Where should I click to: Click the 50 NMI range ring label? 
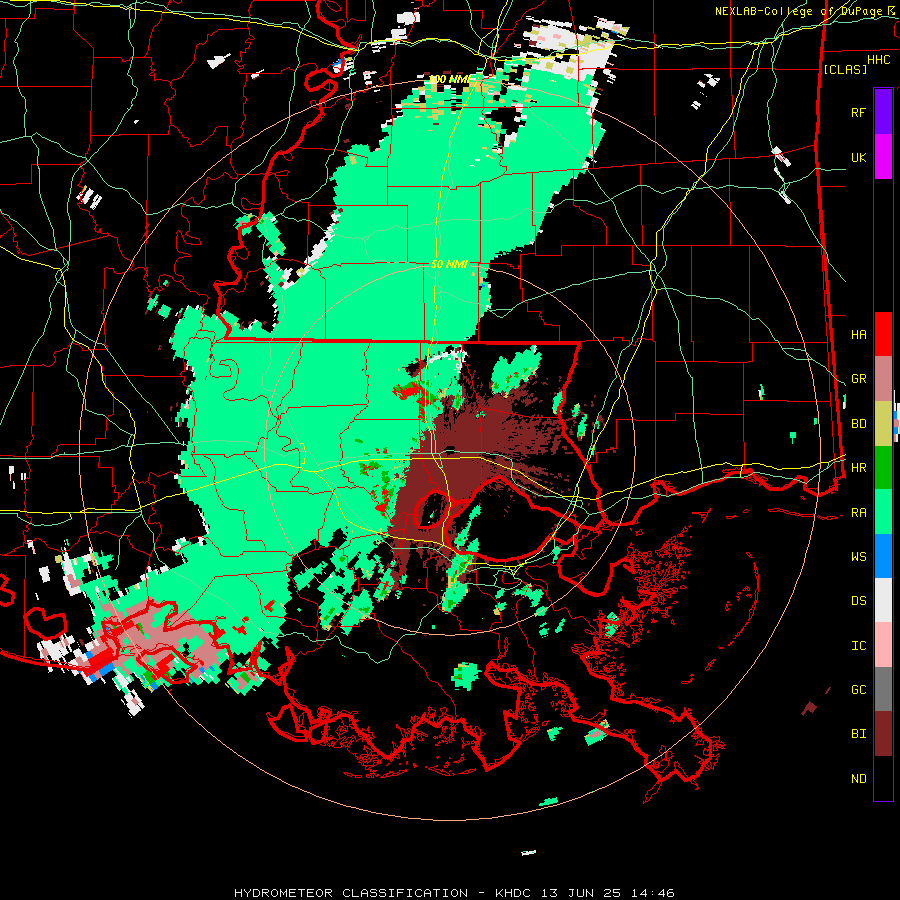[x=449, y=264]
